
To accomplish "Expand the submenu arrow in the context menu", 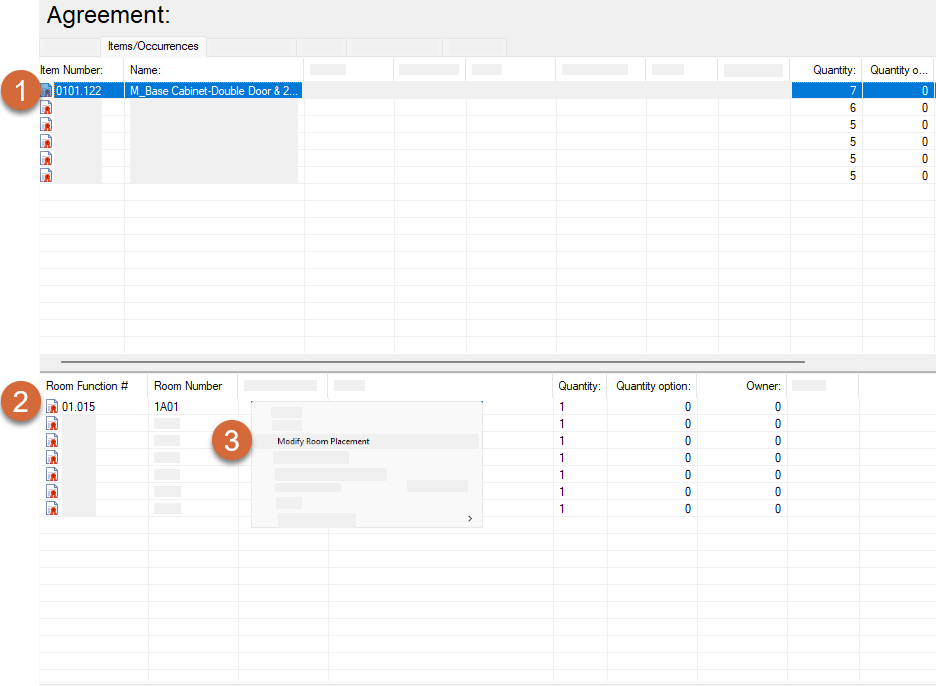I will (x=469, y=519).
